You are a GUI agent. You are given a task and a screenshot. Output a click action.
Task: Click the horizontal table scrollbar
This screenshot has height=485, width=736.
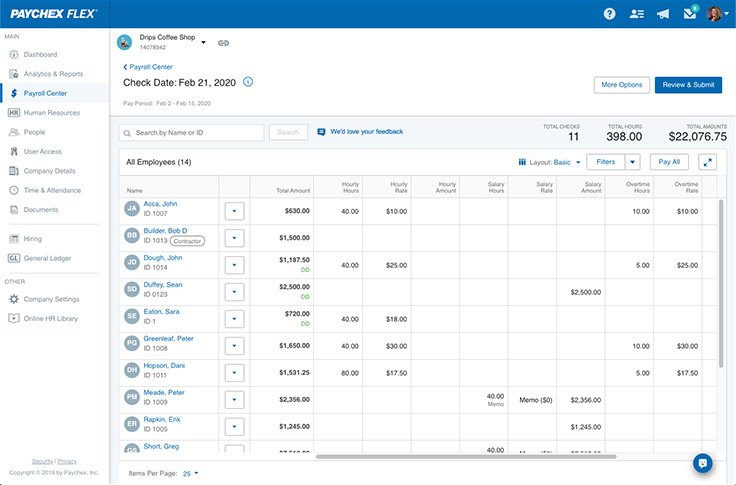point(466,456)
